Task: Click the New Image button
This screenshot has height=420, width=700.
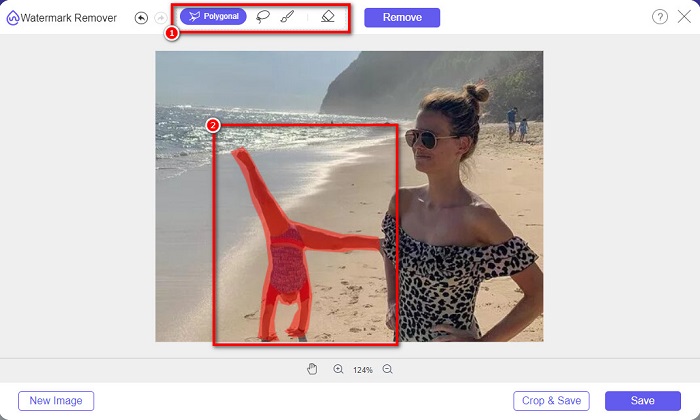Action: click(x=56, y=401)
